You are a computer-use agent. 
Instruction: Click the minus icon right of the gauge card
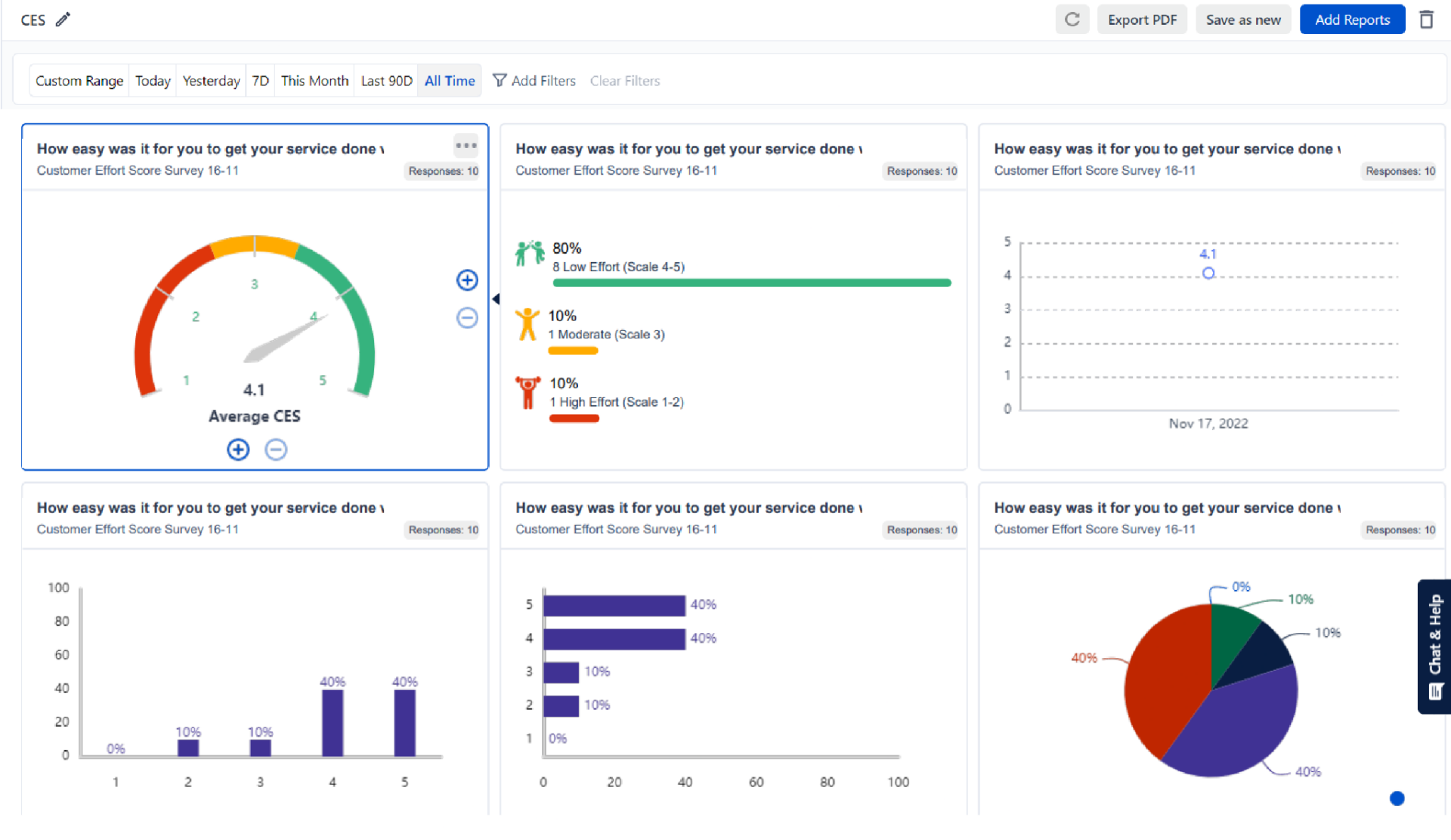tap(467, 318)
